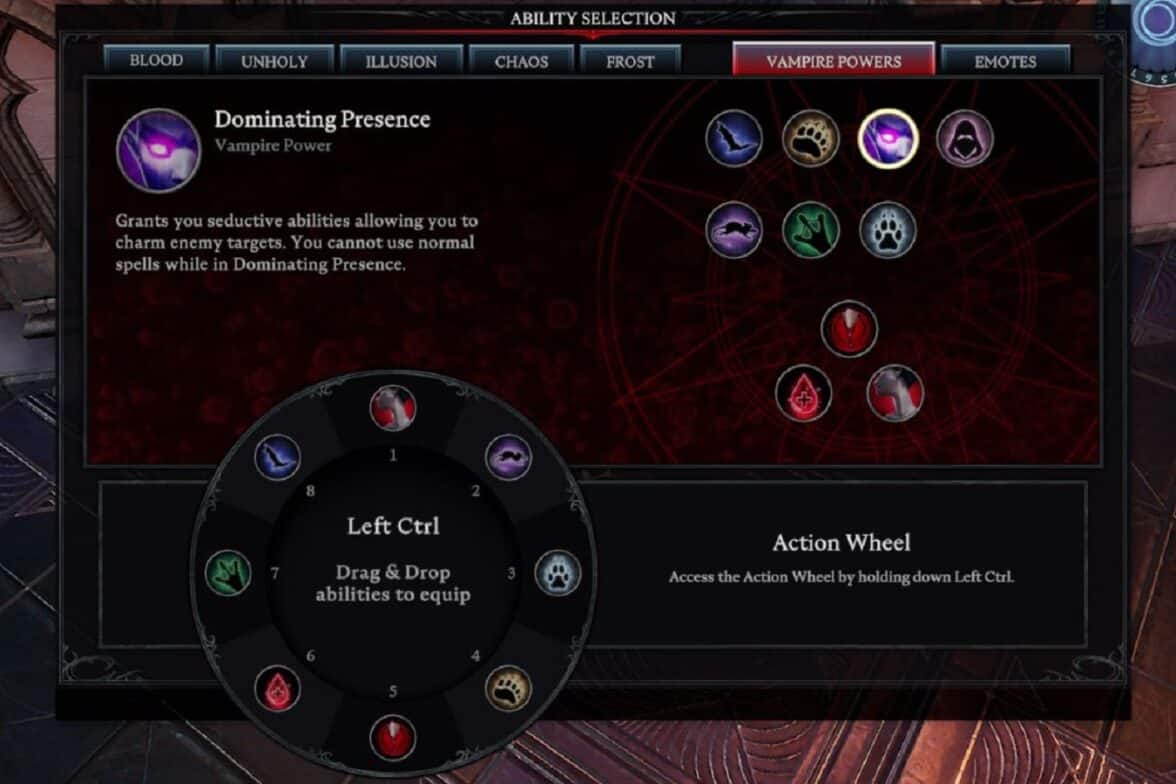
Task: Pick the Rat Form power icon
Action: [x=734, y=230]
